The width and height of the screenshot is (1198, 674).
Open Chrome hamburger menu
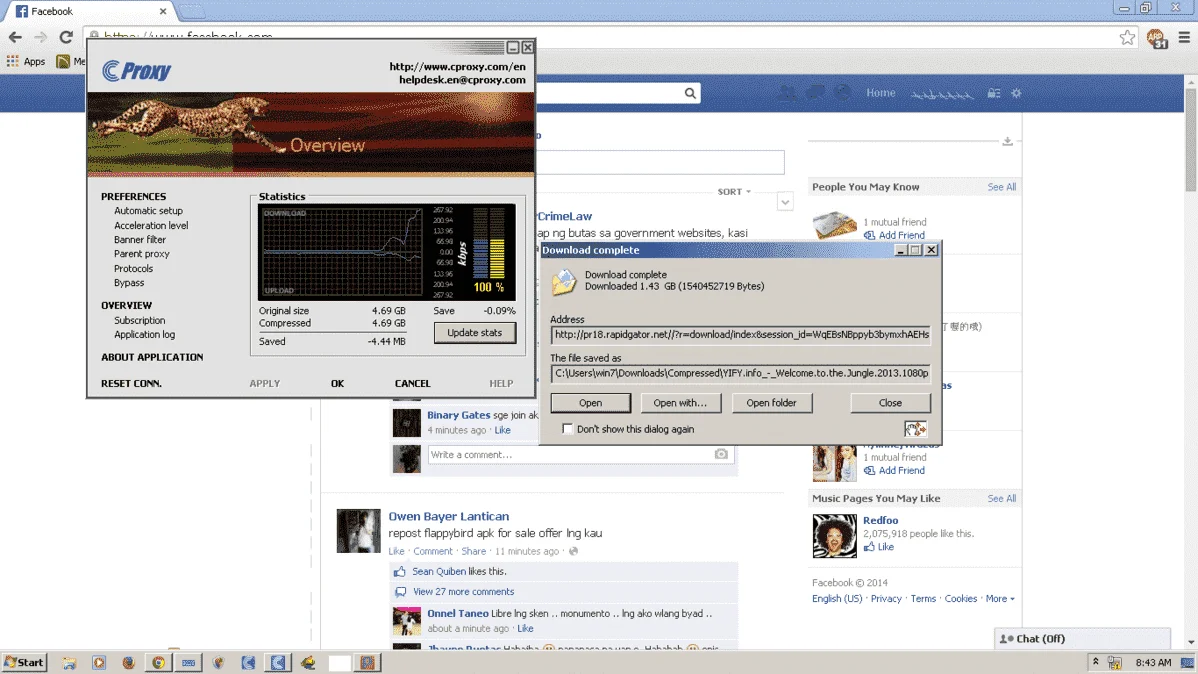pyautogui.click(x=1184, y=37)
